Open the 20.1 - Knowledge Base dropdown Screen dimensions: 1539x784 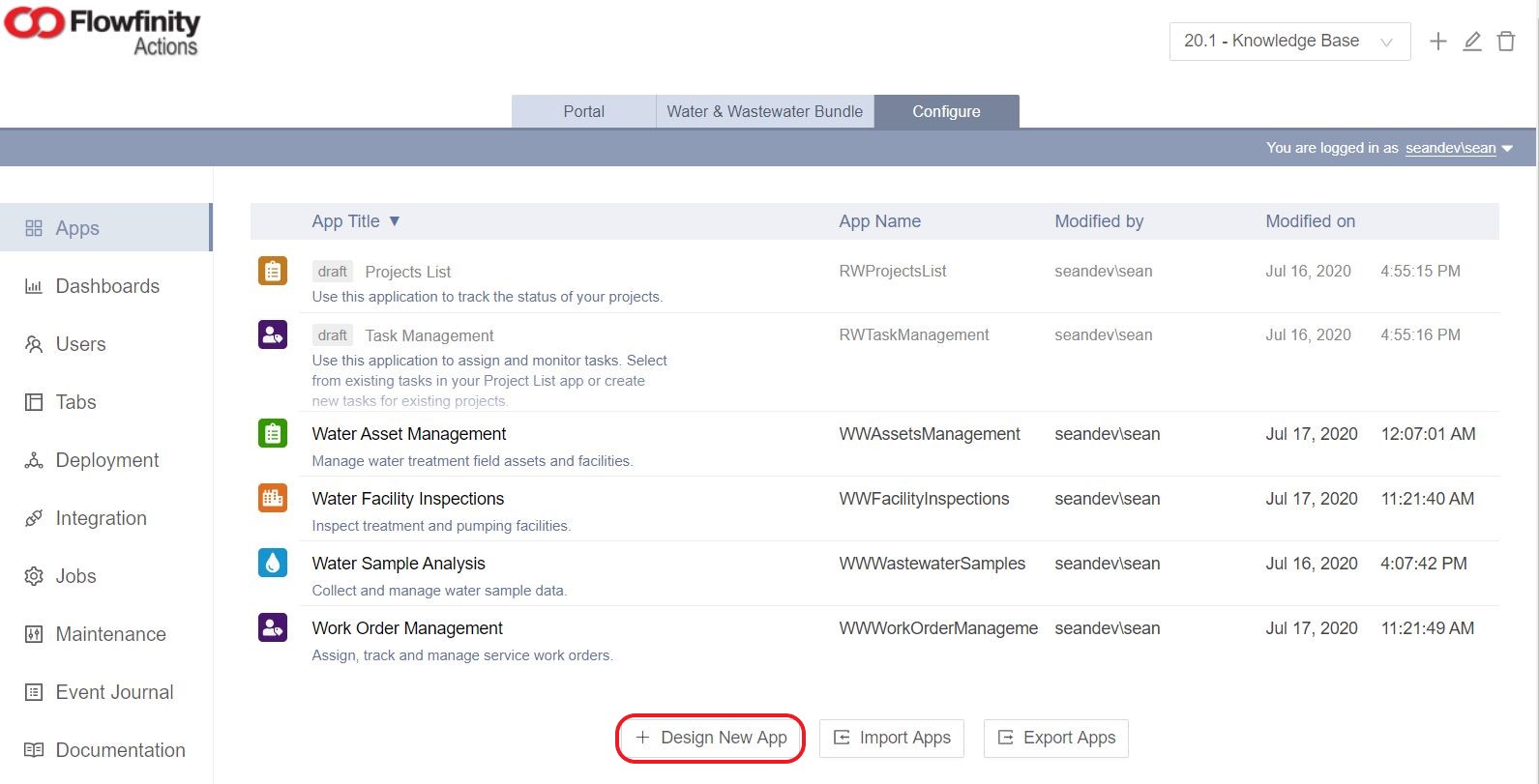coord(1288,42)
